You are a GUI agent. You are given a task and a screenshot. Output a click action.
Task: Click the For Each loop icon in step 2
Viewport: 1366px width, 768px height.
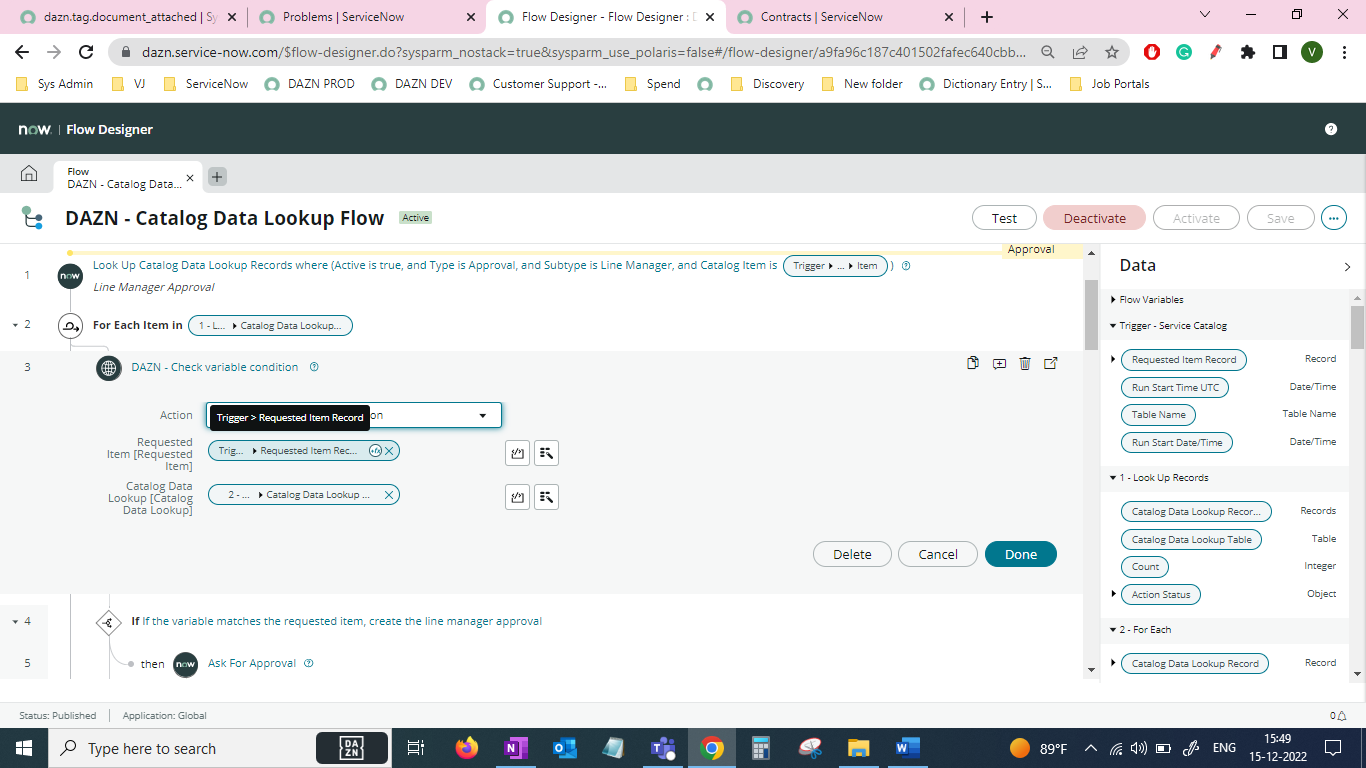70,325
